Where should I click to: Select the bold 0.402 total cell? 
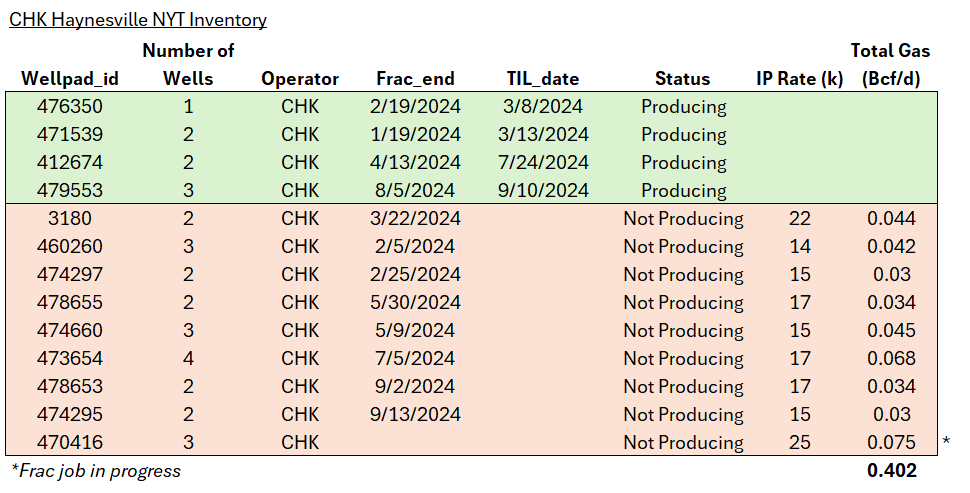pyautogui.click(x=891, y=471)
